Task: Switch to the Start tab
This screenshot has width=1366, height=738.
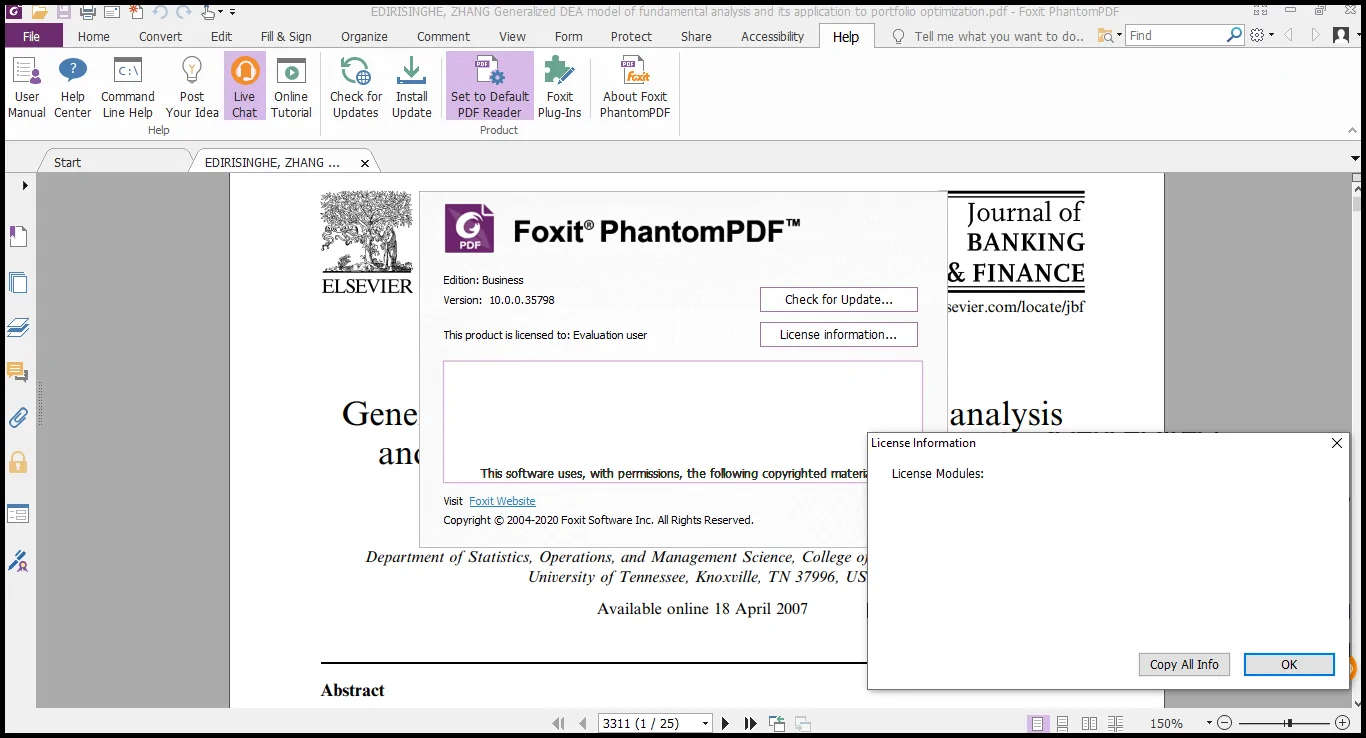Action: click(66, 161)
